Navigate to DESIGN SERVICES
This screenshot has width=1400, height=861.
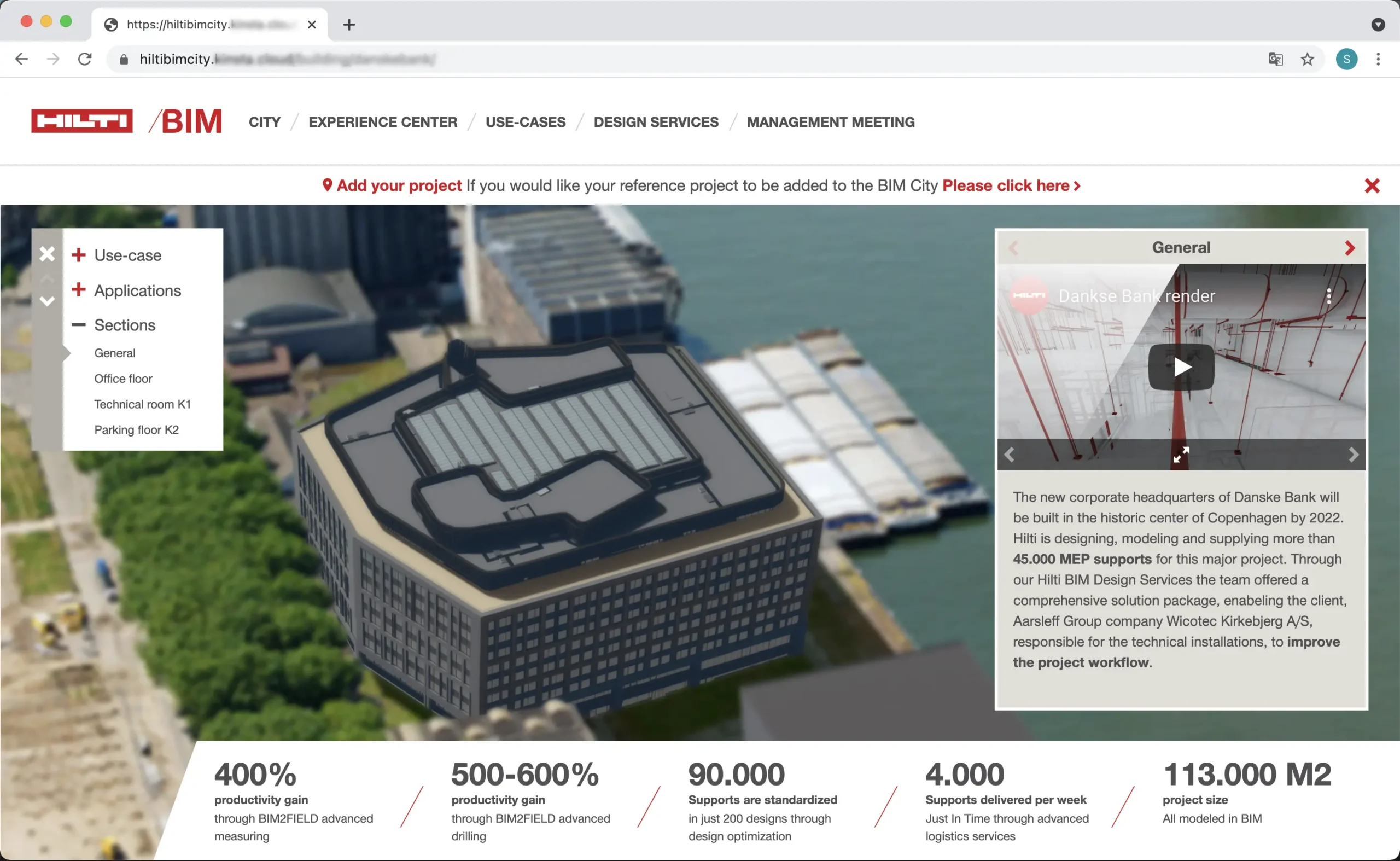coord(656,122)
